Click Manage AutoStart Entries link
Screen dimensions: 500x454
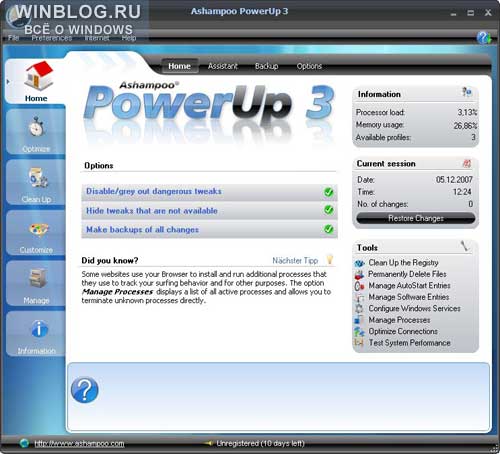(x=409, y=286)
